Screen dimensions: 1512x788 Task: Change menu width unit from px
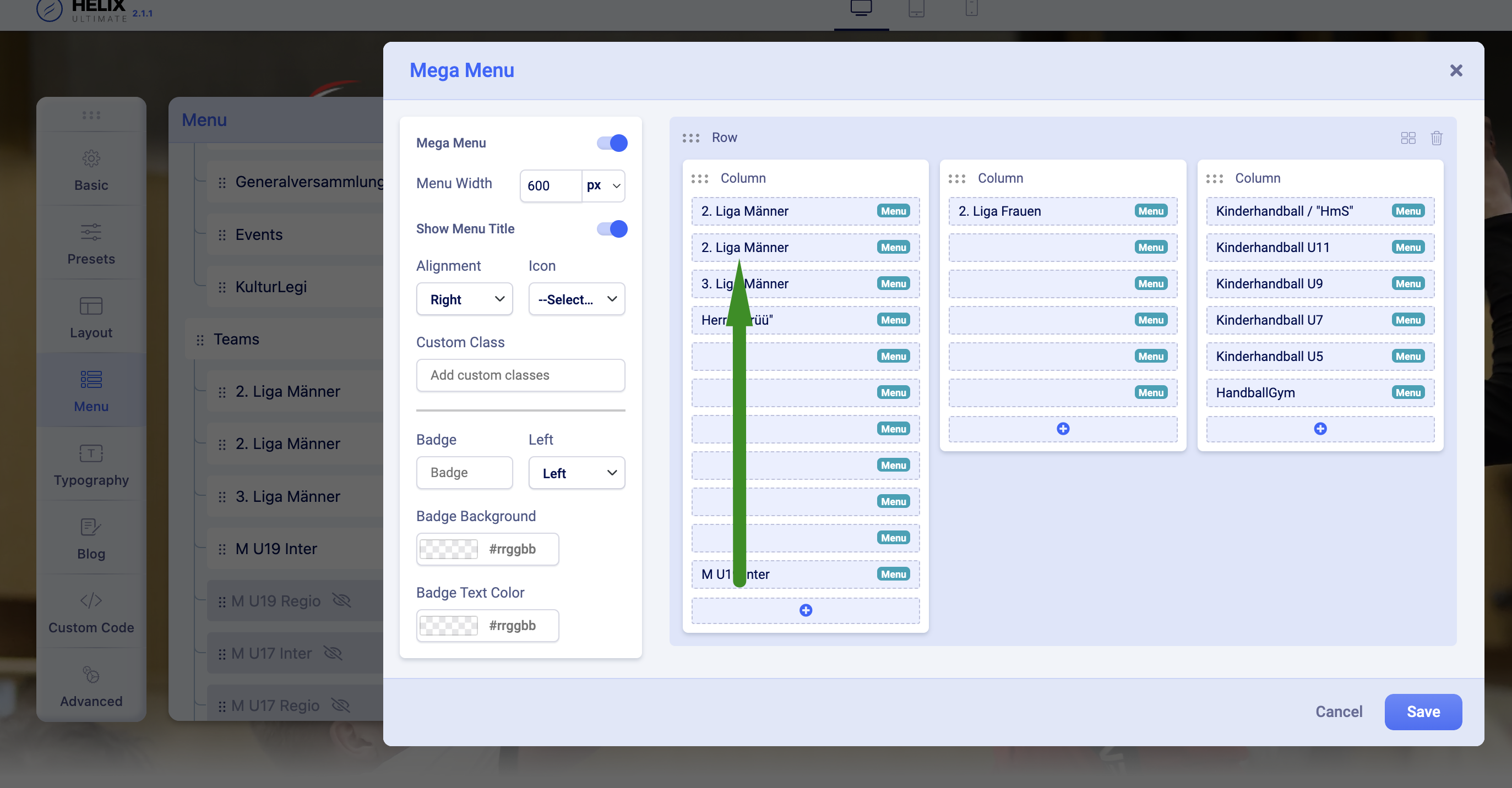(x=603, y=186)
